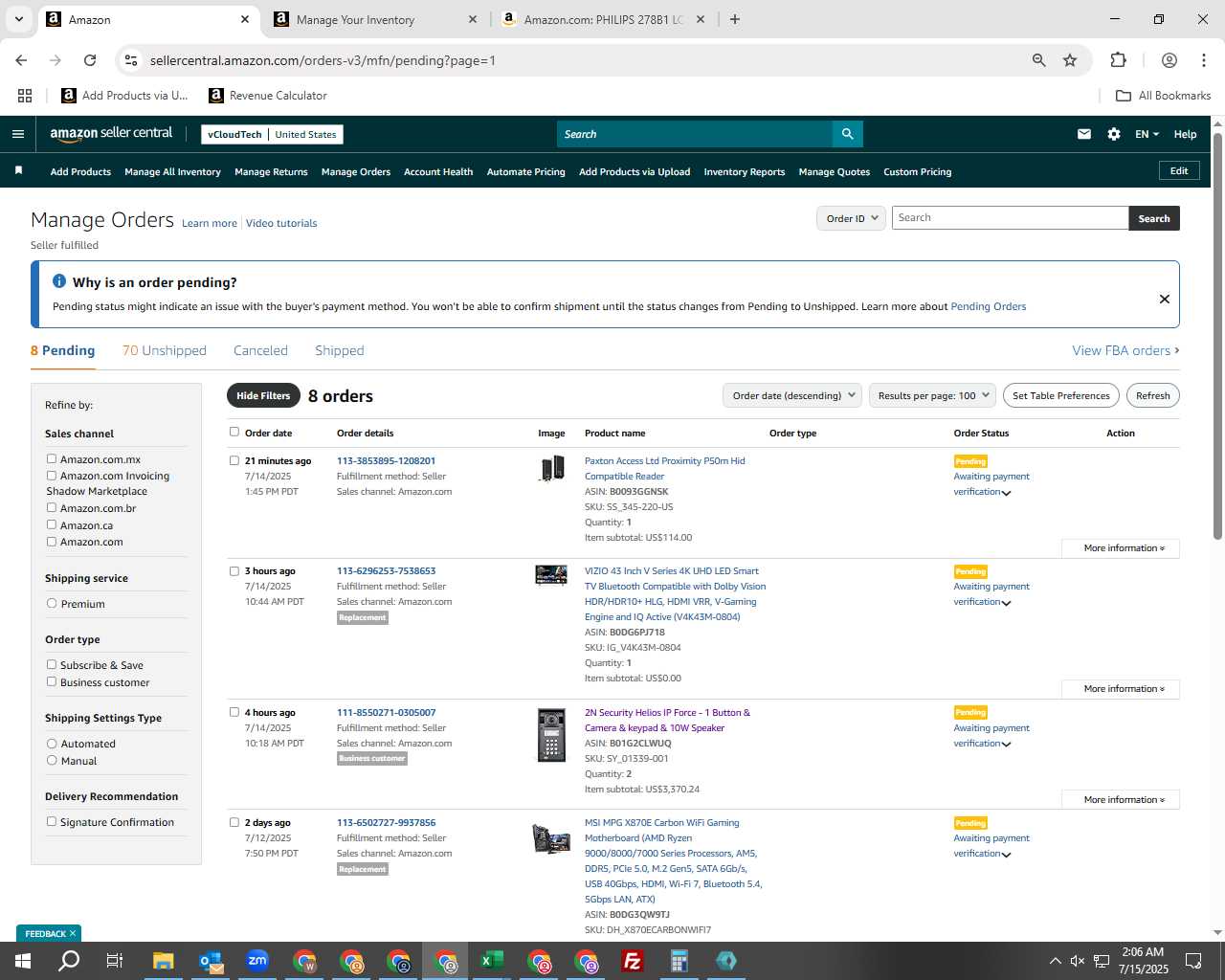This screenshot has width=1225, height=980.
Task: Open the browser extensions puzzle icon
Action: [1118, 60]
